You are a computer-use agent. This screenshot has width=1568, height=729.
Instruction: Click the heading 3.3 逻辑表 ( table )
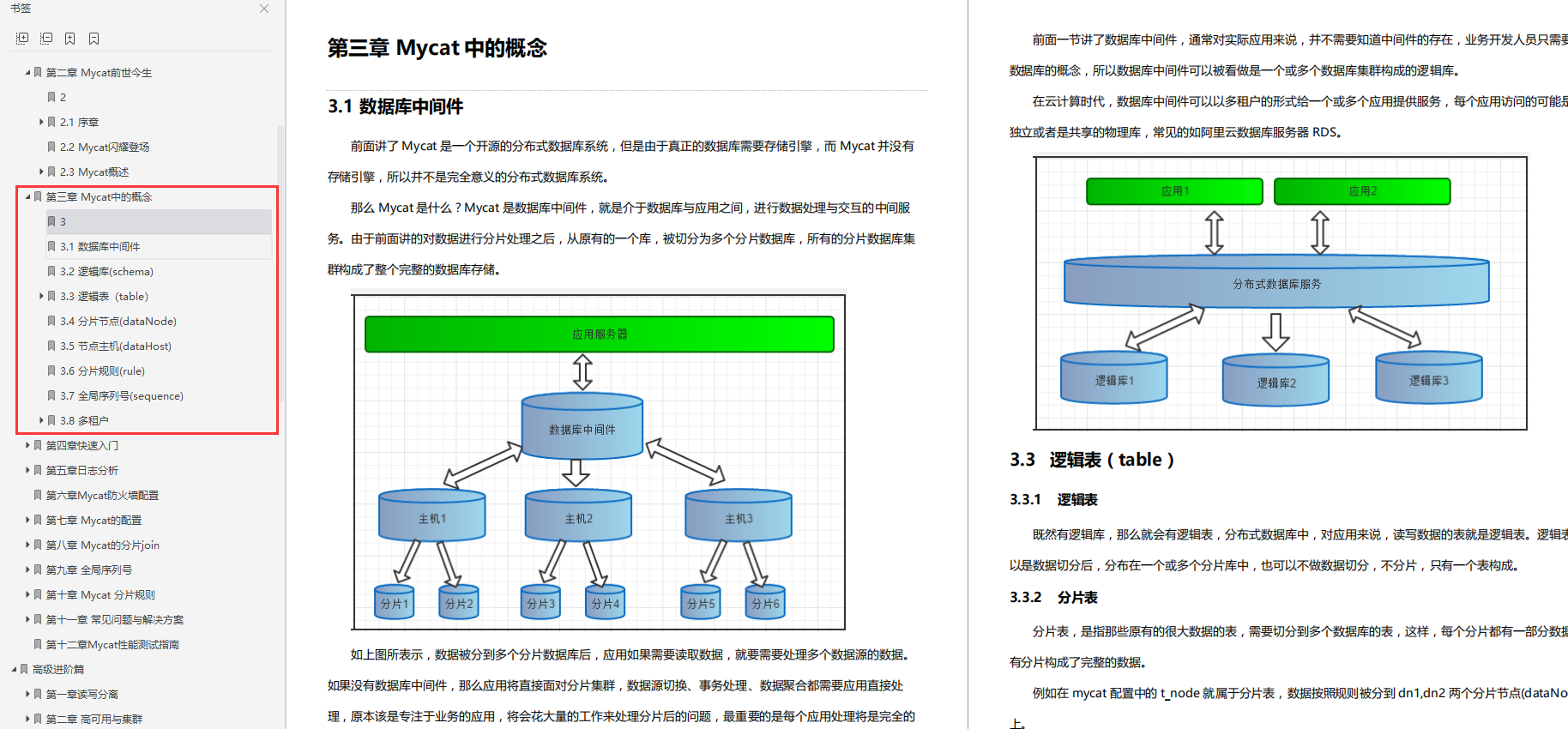tap(1092, 460)
